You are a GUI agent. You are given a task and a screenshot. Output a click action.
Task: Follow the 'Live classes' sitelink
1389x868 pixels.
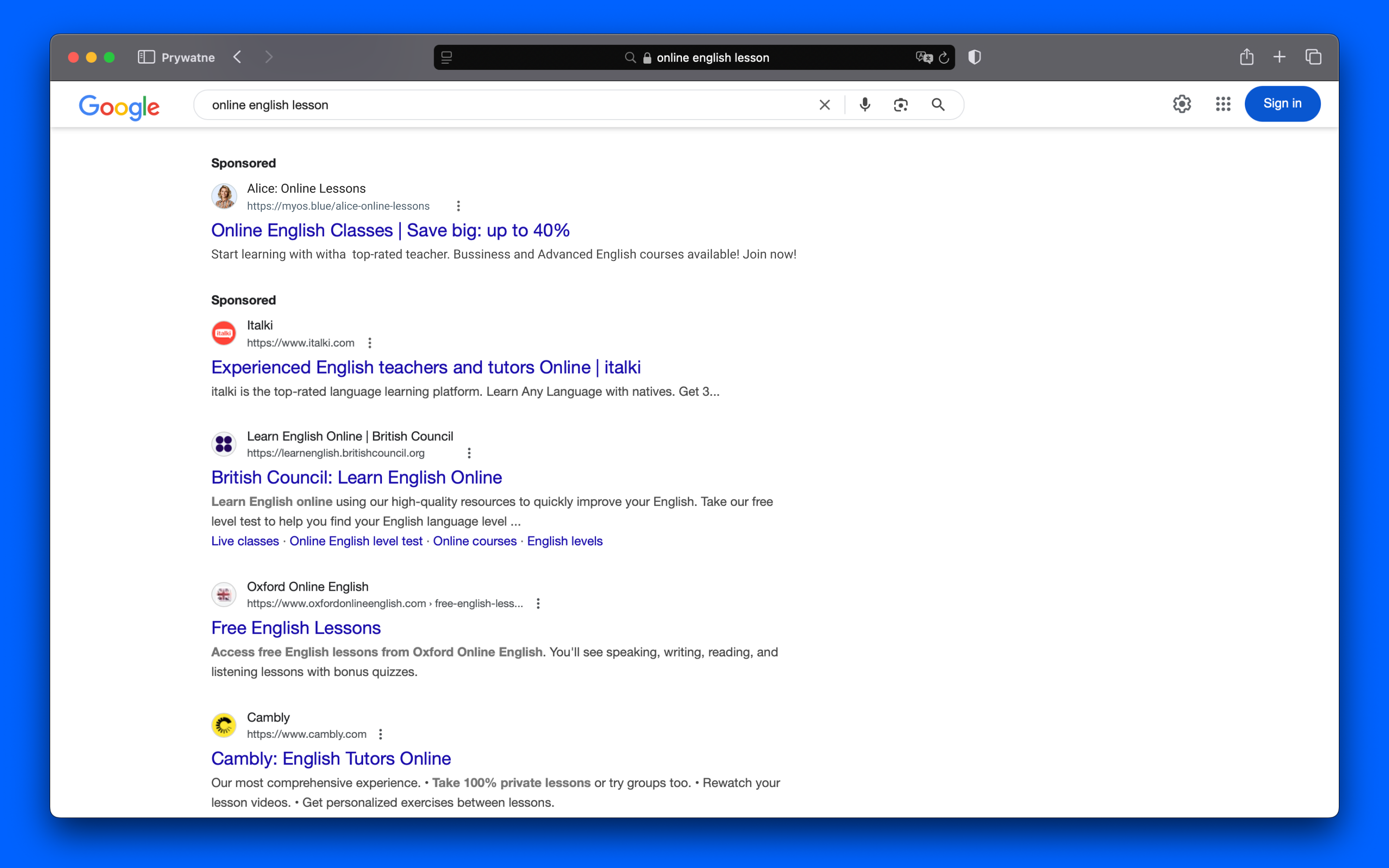point(245,541)
